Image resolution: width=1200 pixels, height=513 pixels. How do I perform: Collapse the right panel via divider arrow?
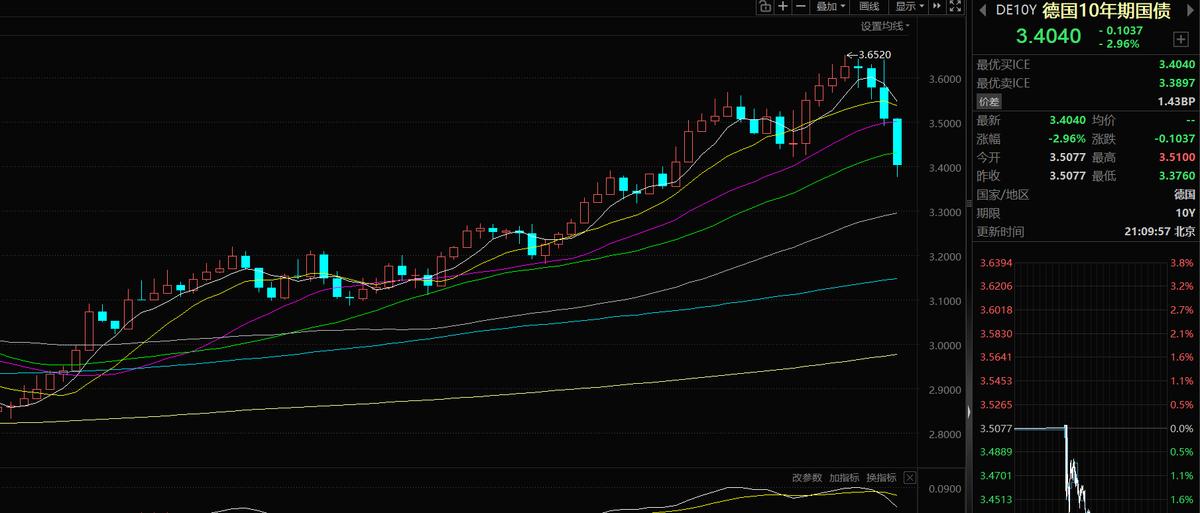point(967,411)
